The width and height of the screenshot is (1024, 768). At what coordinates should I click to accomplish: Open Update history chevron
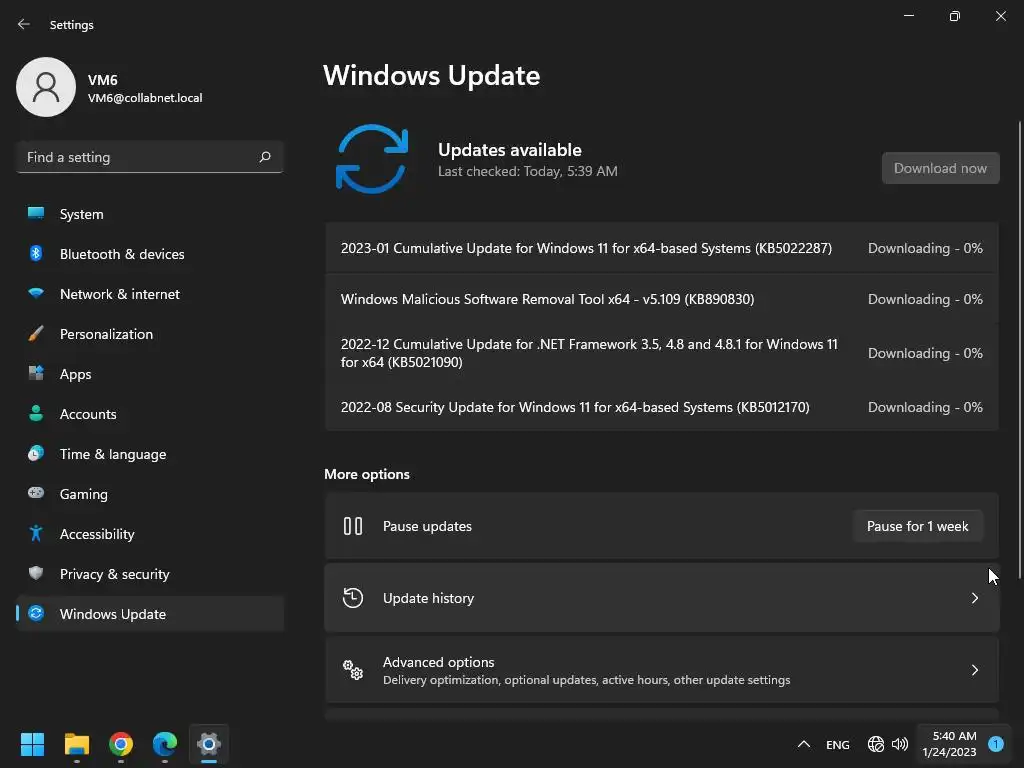point(974,598)
